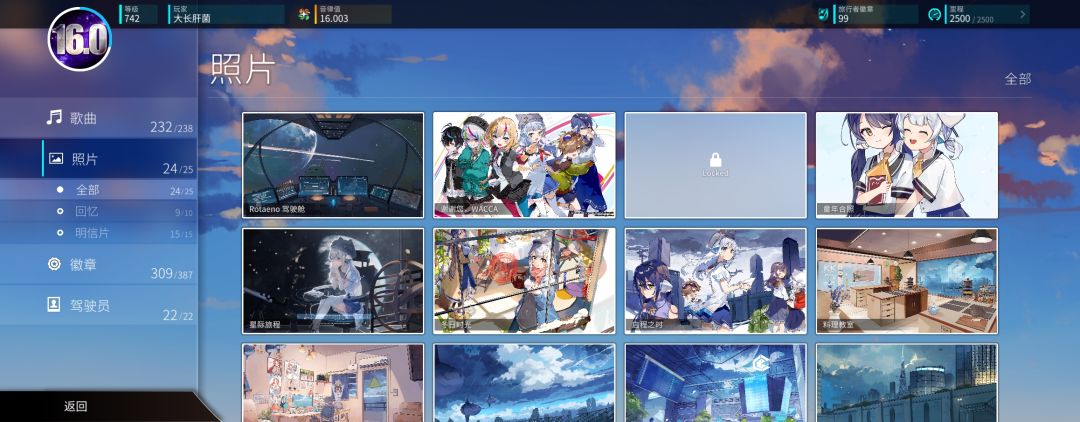
Task: Click the 9/10 memories count
Action: (x=184, y=213)
